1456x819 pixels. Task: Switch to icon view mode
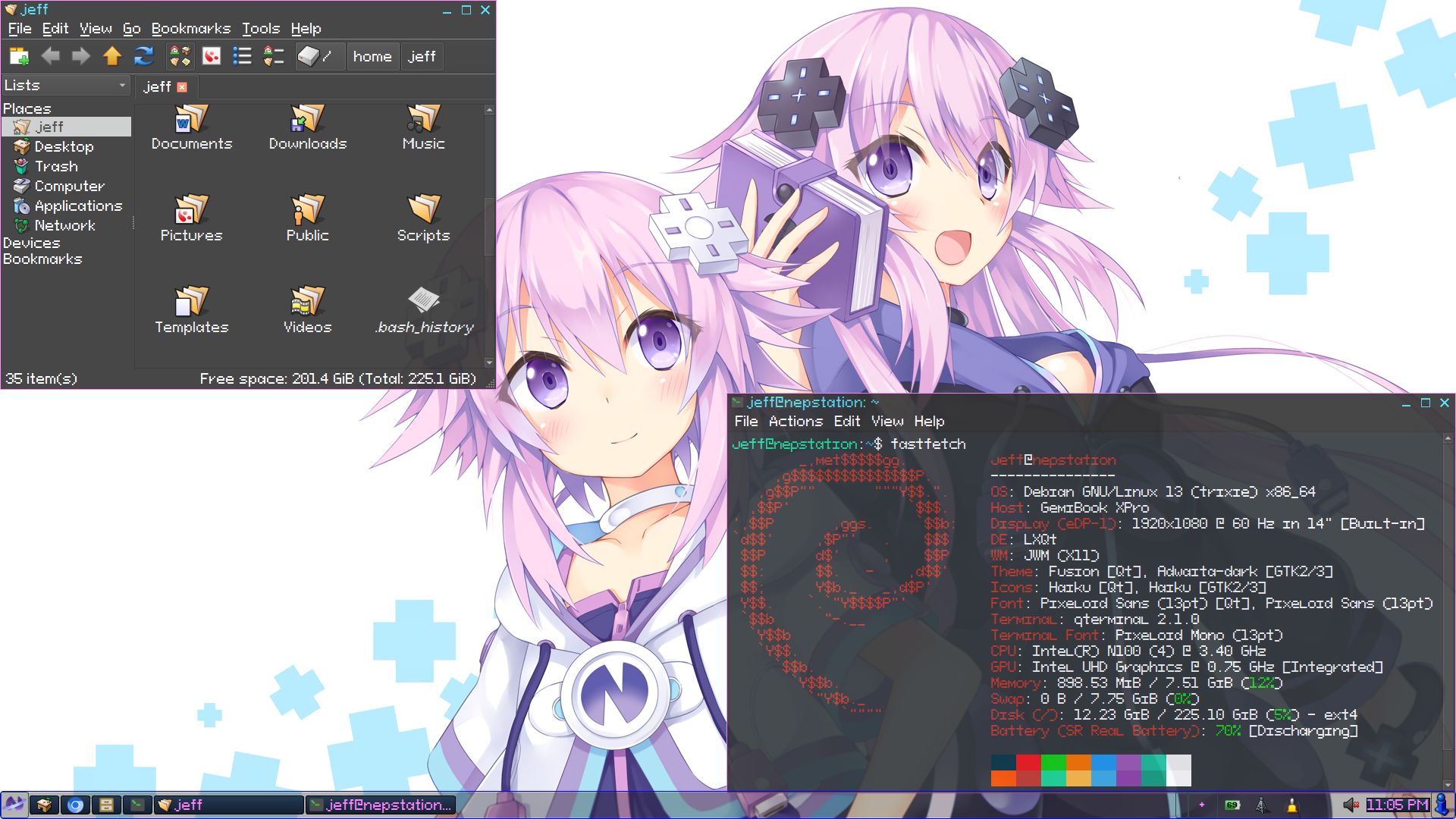tap(180, 56)
